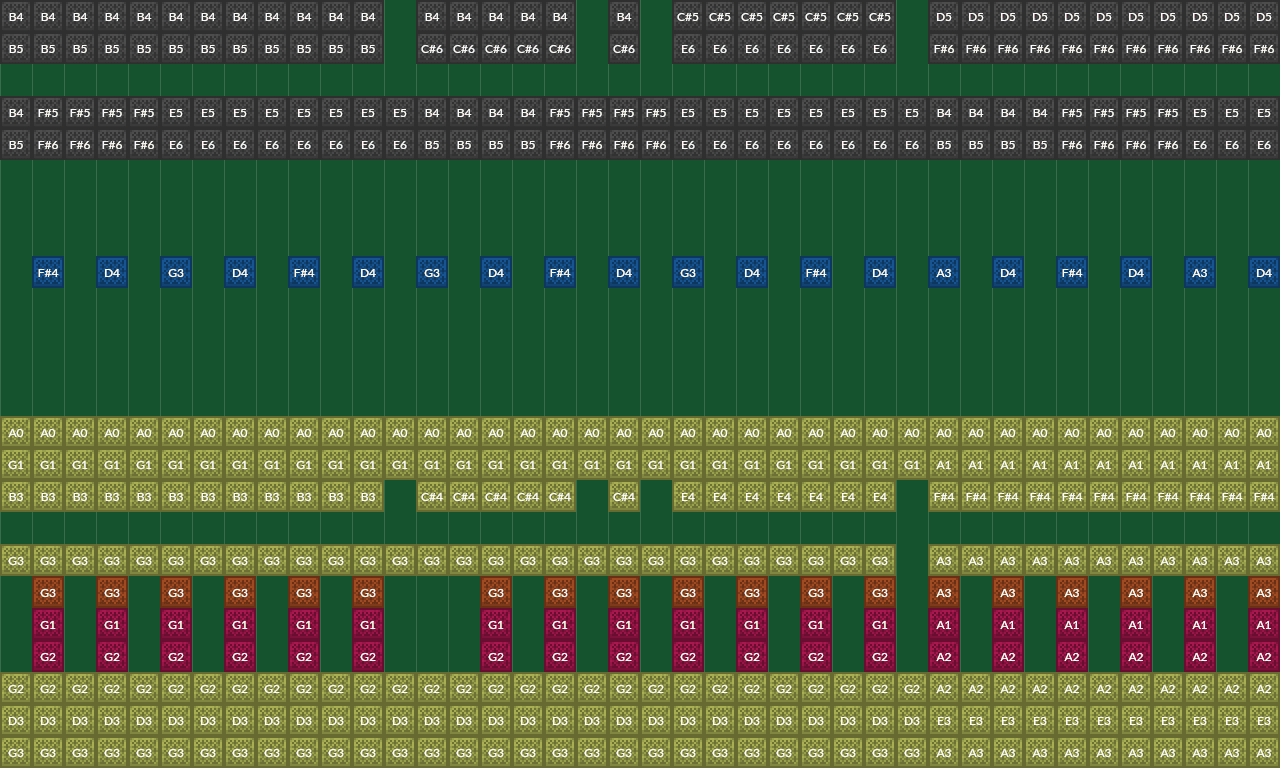Click the first A1 block in olive G1 row
The height and width of the screenshot is (768, 1280).
click(944, 465)
